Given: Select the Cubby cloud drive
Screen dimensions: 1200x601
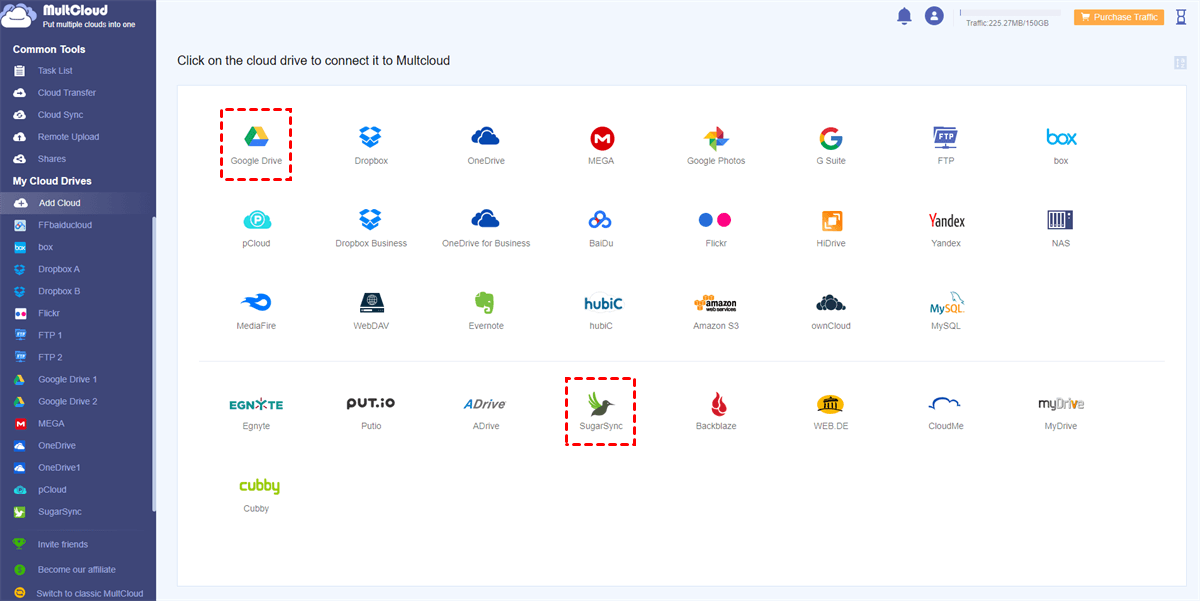Looking at the screenshot, I should pyautogui.click(x=258, y=494).
